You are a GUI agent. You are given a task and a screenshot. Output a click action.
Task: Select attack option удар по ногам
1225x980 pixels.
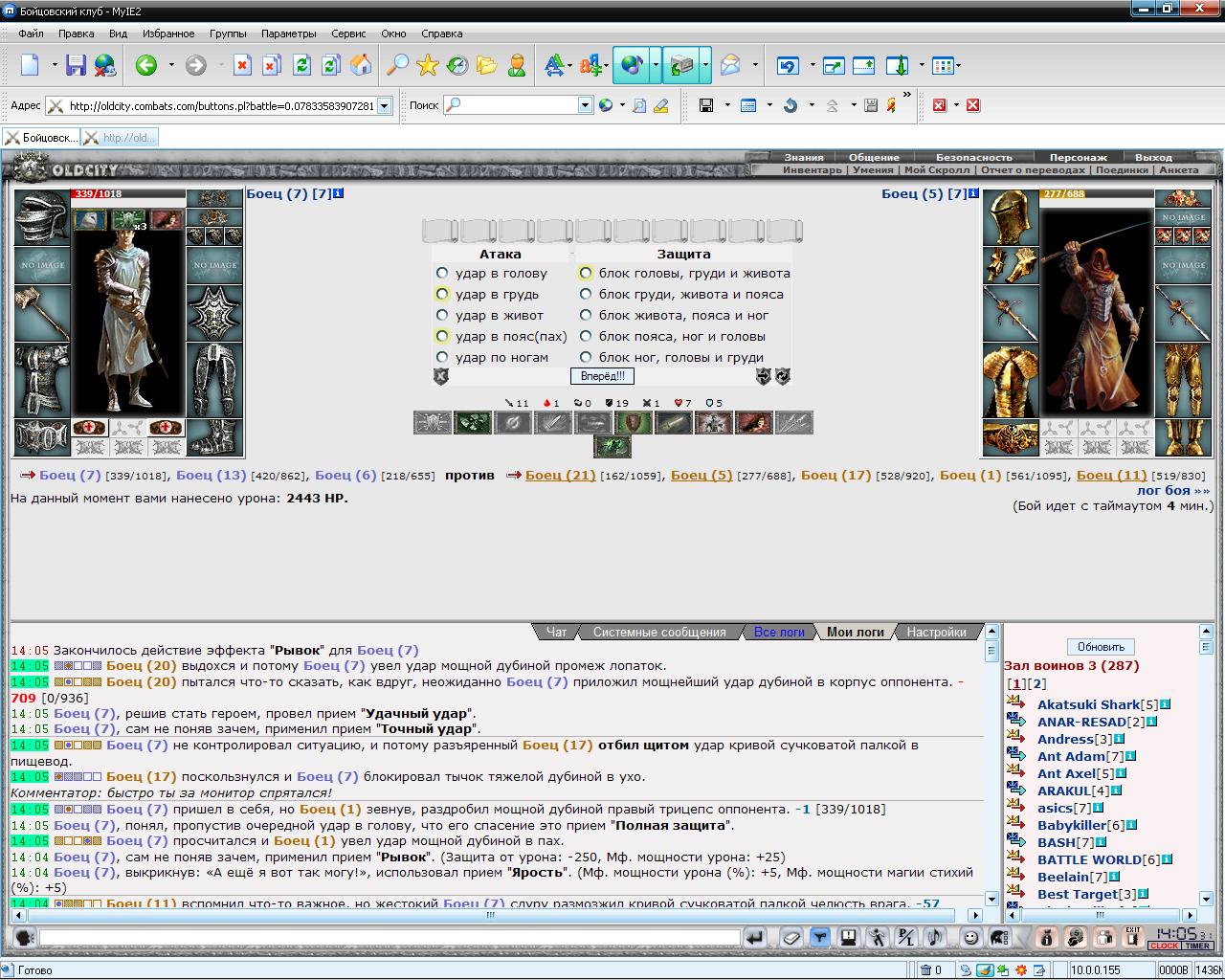[x=442, y=358]
